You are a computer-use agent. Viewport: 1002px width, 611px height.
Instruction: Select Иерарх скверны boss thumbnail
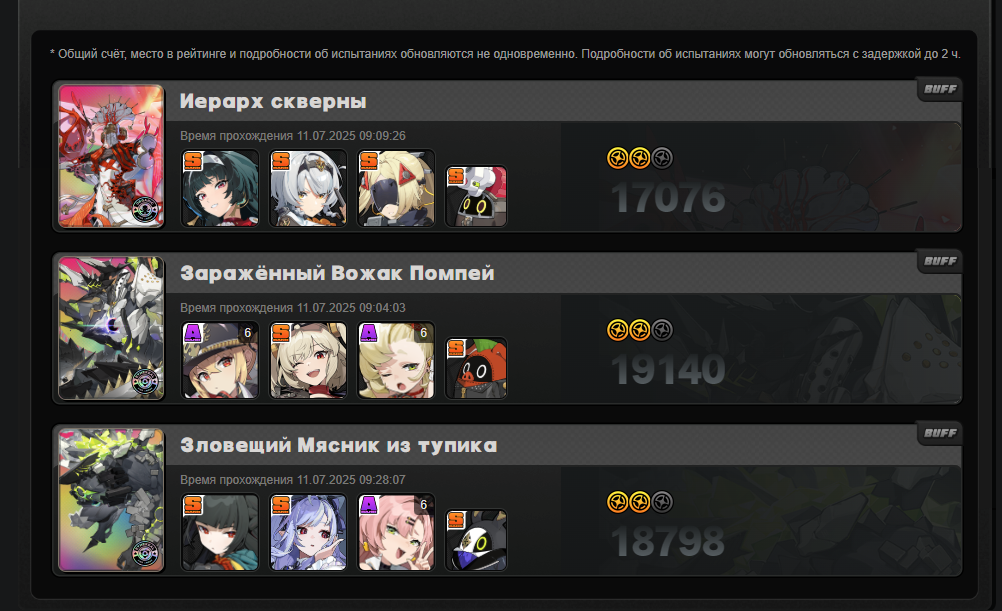[111, 156]
